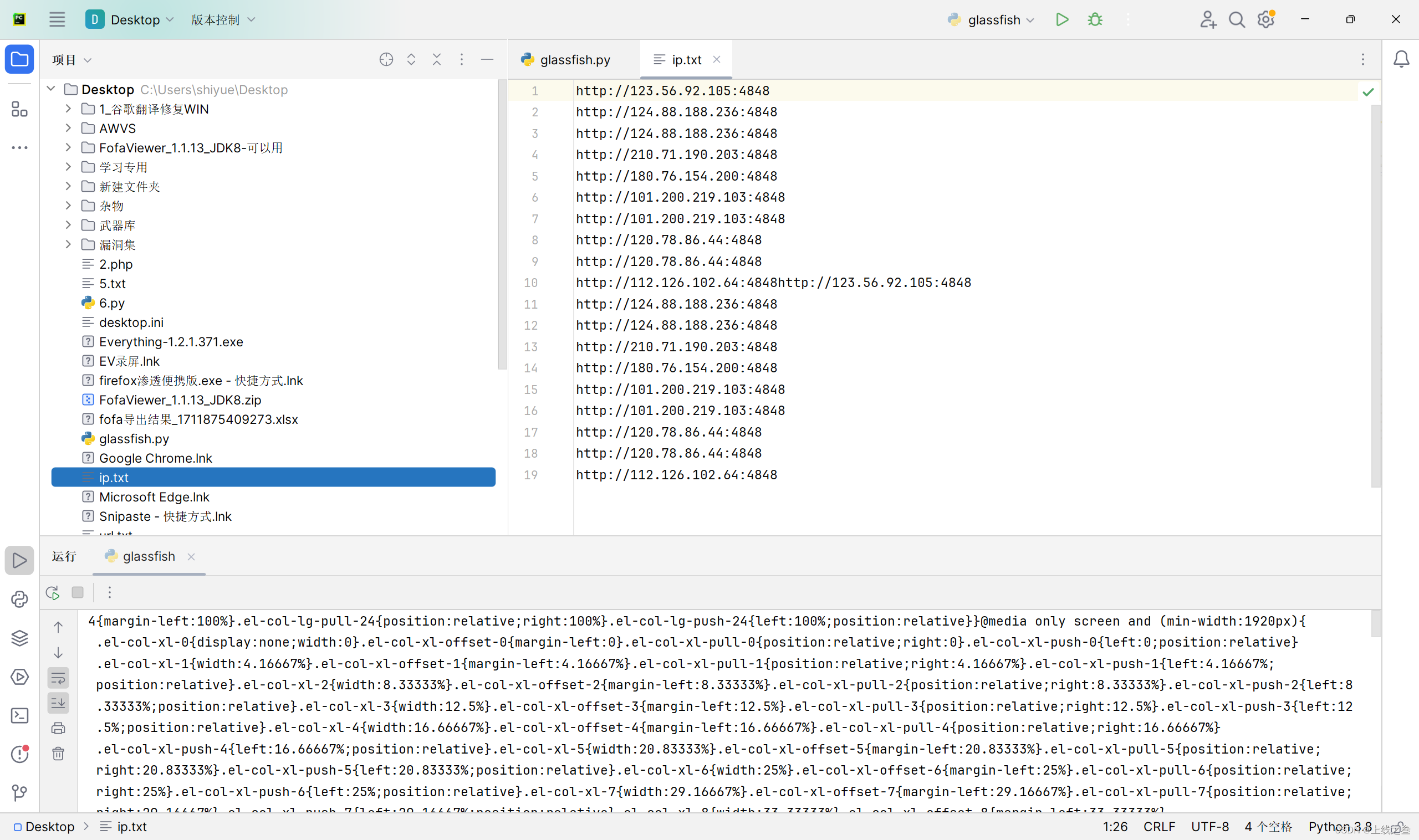
Task: Open the Terminal tool window
Action: 19,715
